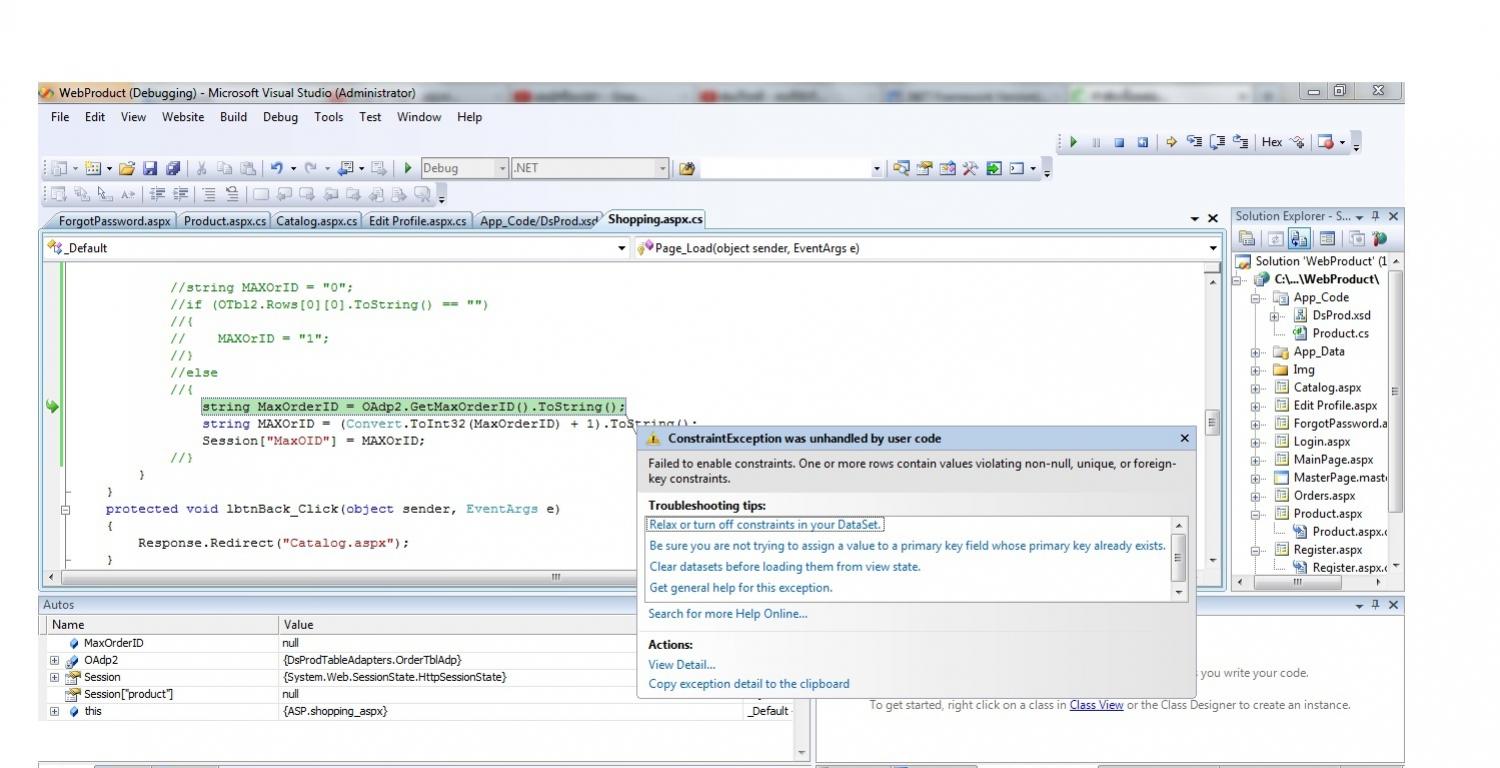Screen dimensions: 1500x768
Task: Open the Breakpoints window dropdown arrow
Action: pyautogui.click(x=1342, y=142)
